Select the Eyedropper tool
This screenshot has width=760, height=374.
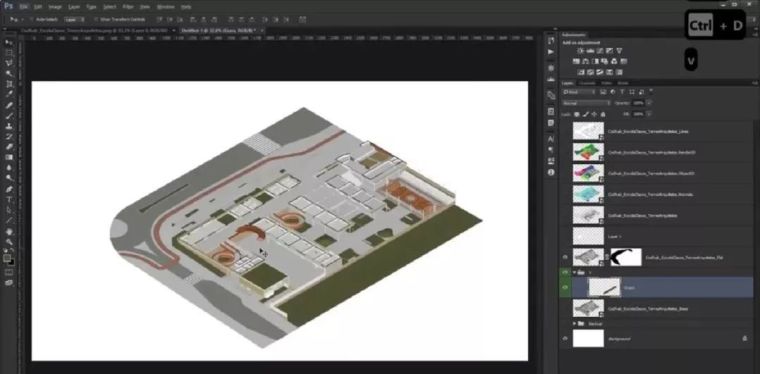9,94
